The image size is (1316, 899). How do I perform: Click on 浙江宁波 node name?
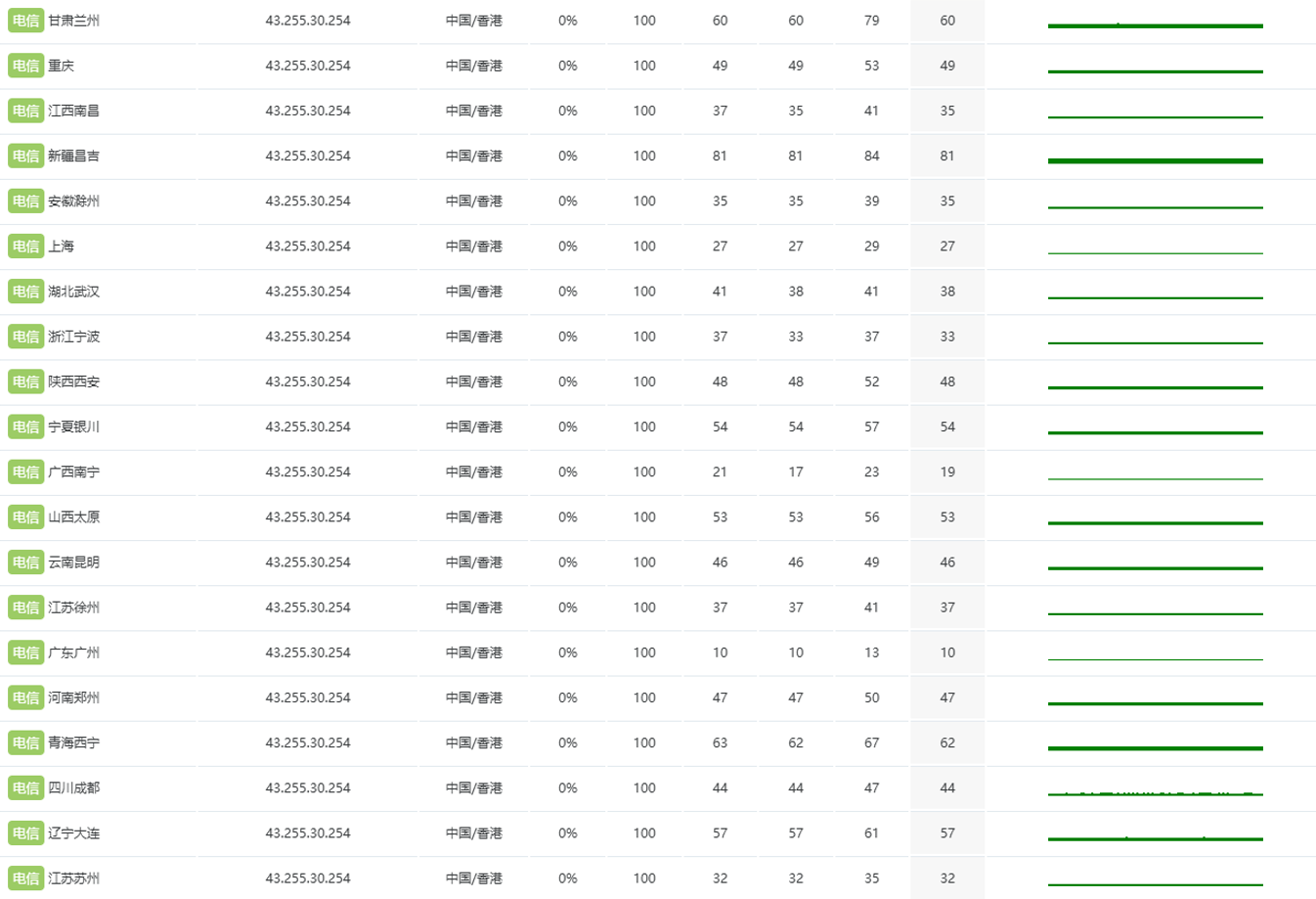tap(74, 337)
